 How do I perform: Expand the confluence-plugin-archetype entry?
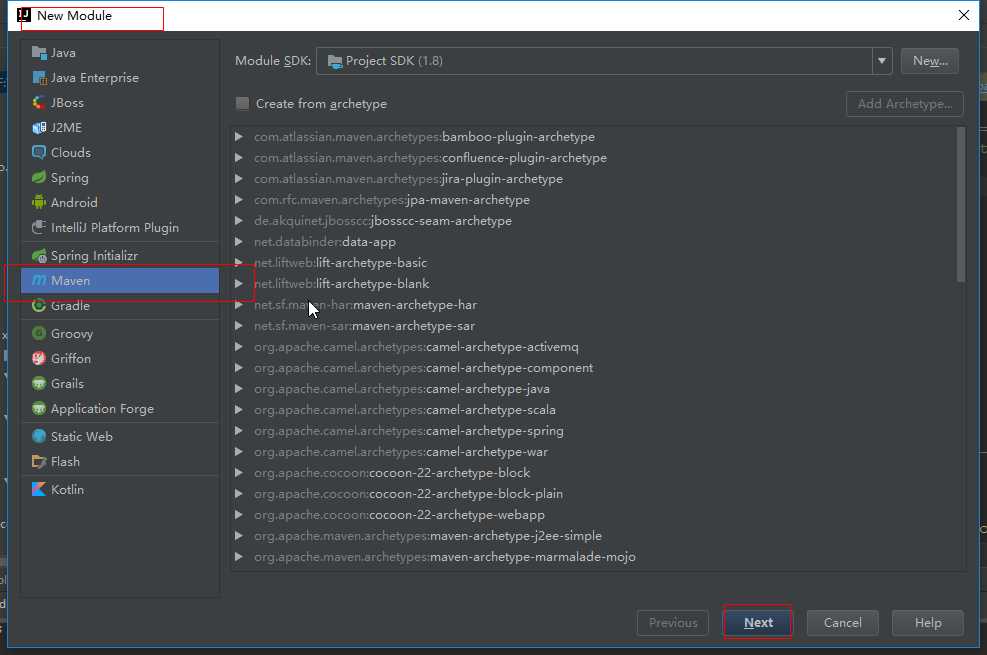point(239,158)
